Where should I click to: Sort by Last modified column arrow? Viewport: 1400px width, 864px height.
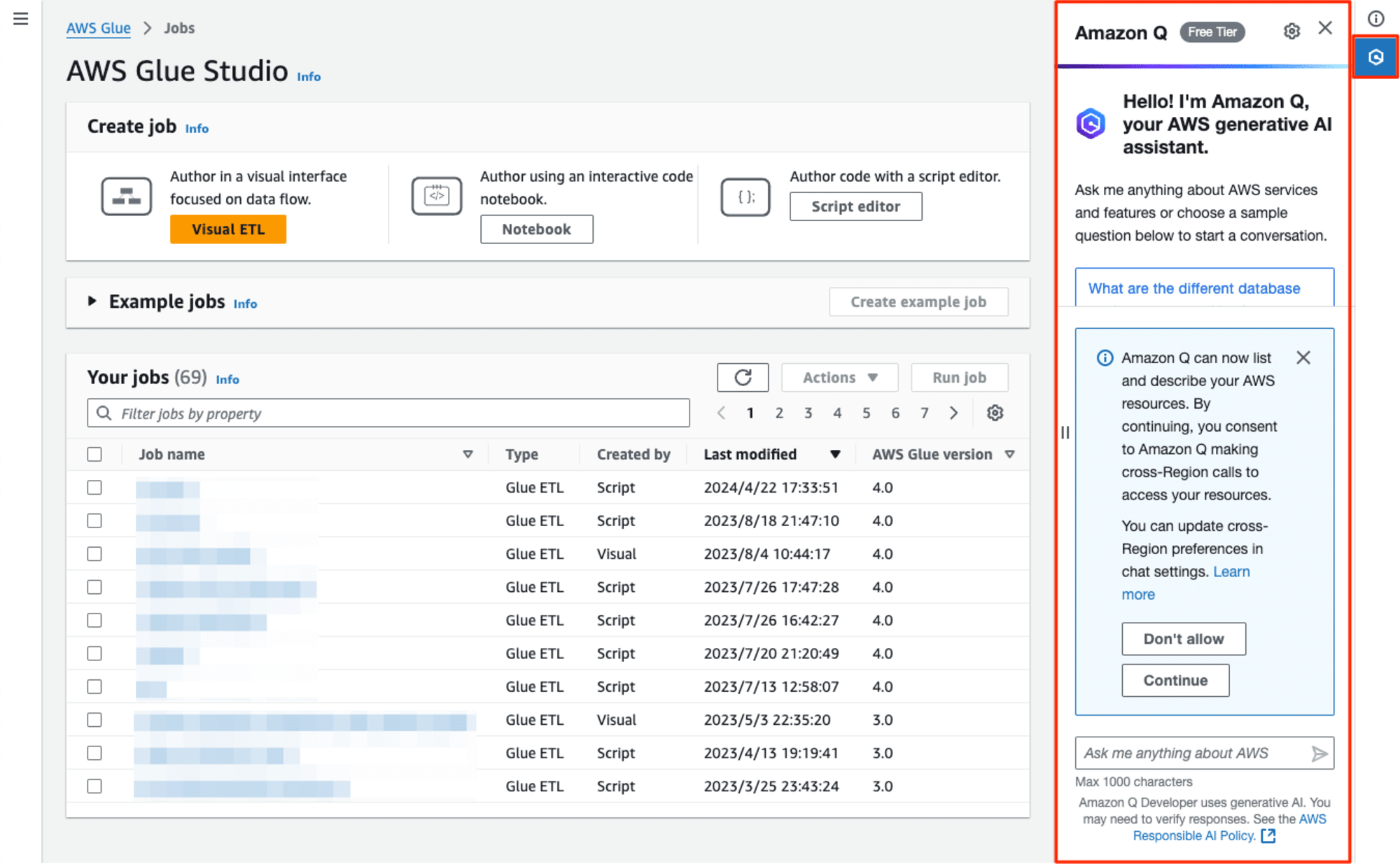pyautogui.click(x=835, y=455)
